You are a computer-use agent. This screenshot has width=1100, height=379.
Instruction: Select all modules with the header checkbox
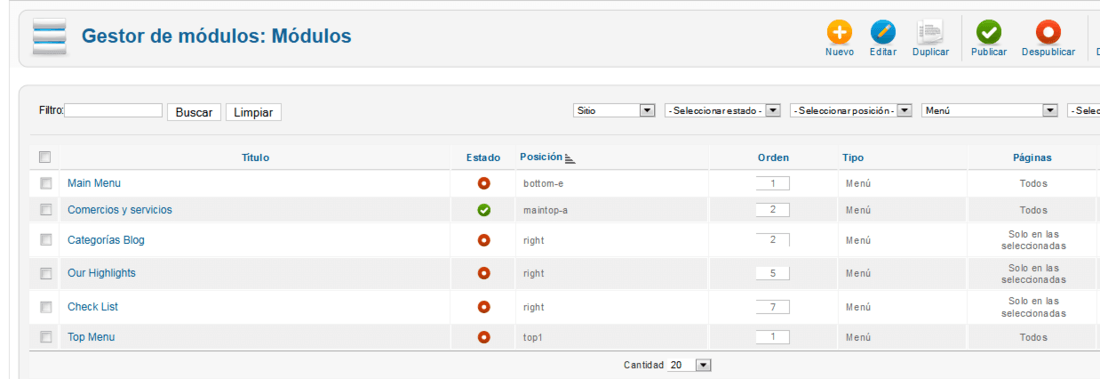coord(44,158)
